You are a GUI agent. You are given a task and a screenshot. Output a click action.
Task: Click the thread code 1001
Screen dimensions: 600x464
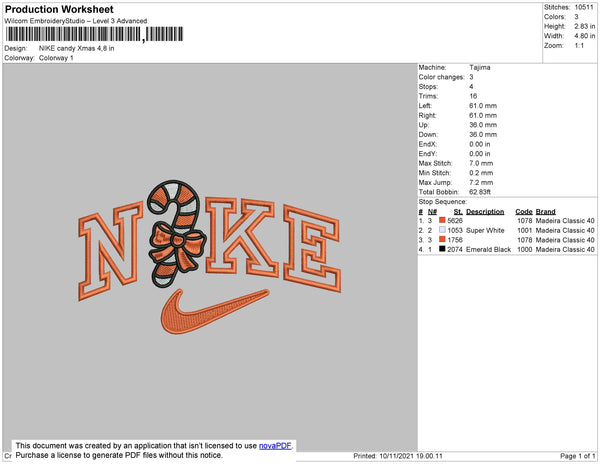point(525,230)
